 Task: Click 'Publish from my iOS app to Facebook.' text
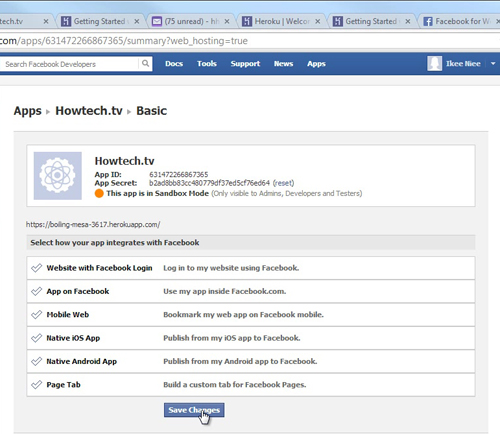232,338
